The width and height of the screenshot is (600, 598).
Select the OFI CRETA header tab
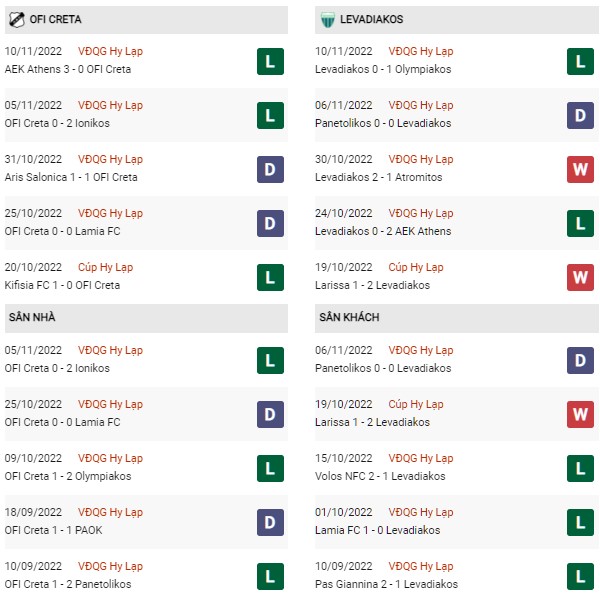pos(146,20)
